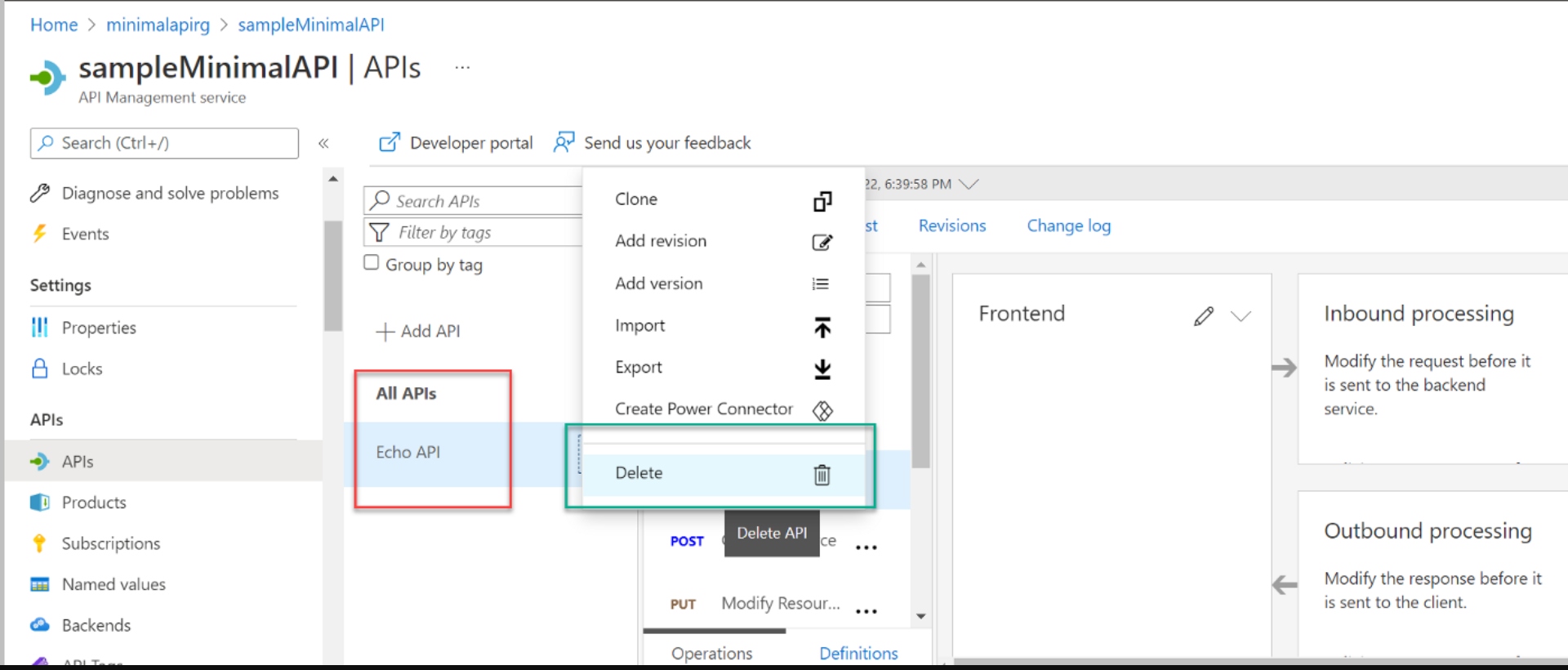
Task: Open the Products sidebar item
Action: [x=94, y=502]
